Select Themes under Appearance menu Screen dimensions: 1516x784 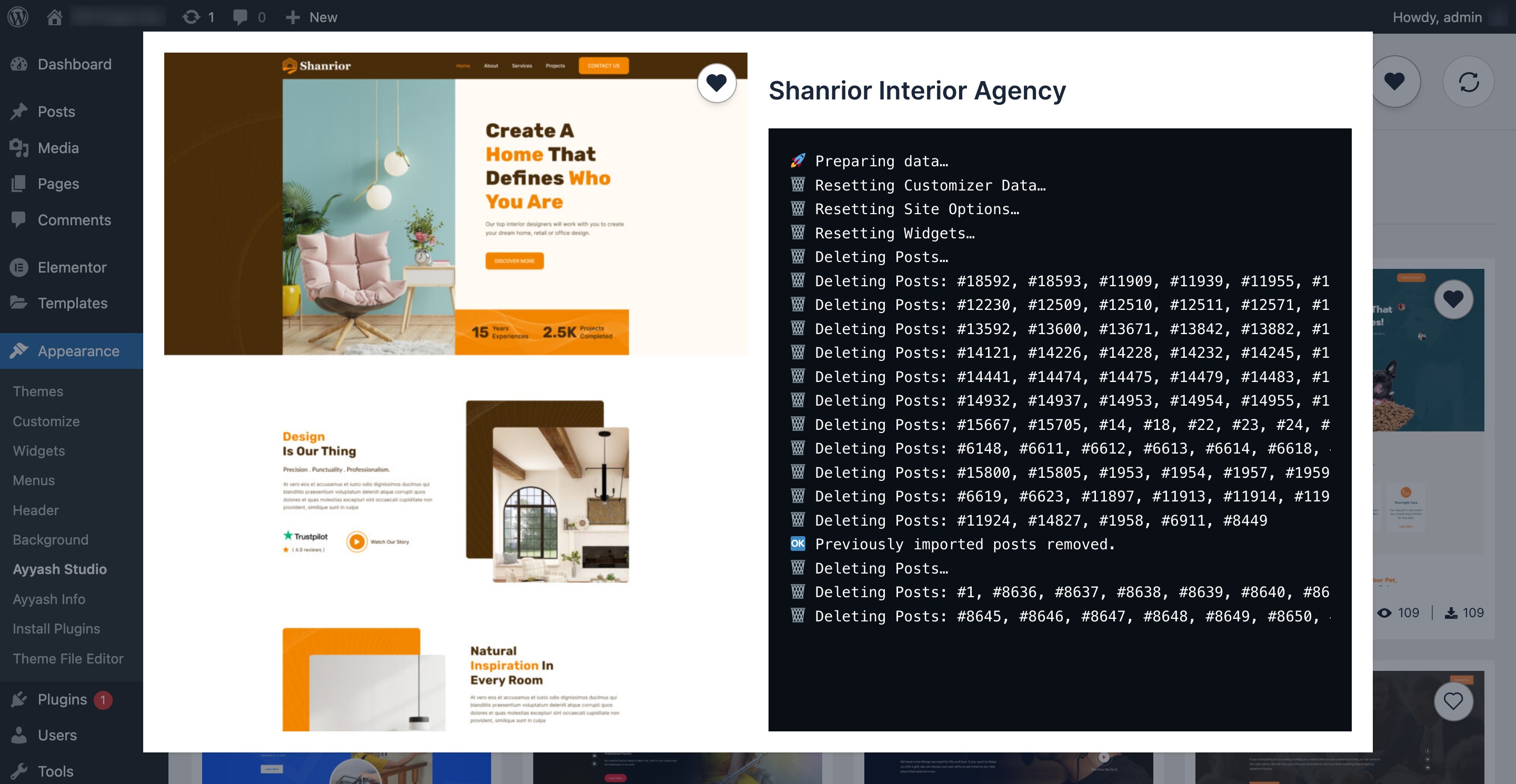38,391
